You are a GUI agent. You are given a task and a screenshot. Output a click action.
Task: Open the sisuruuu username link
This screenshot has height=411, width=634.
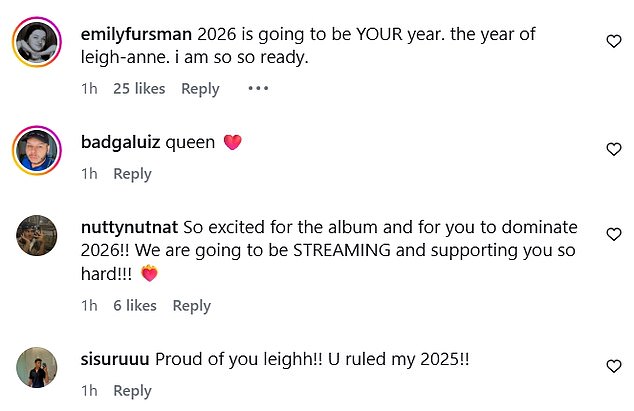tap(113, 359)
